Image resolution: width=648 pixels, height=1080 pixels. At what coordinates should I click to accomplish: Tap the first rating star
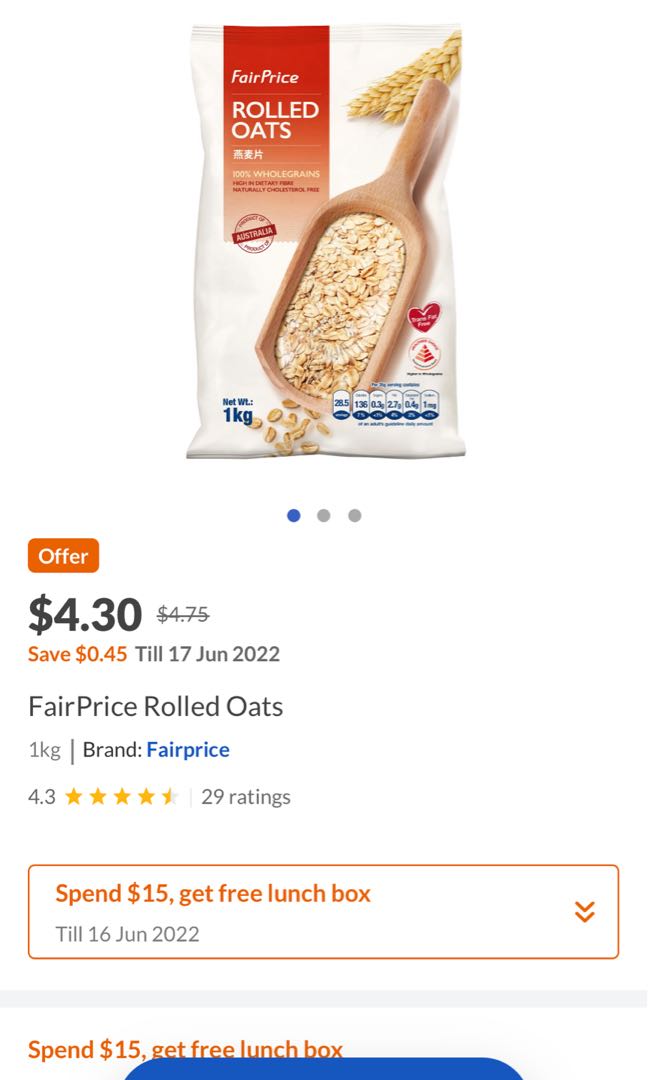coord(73,796)
